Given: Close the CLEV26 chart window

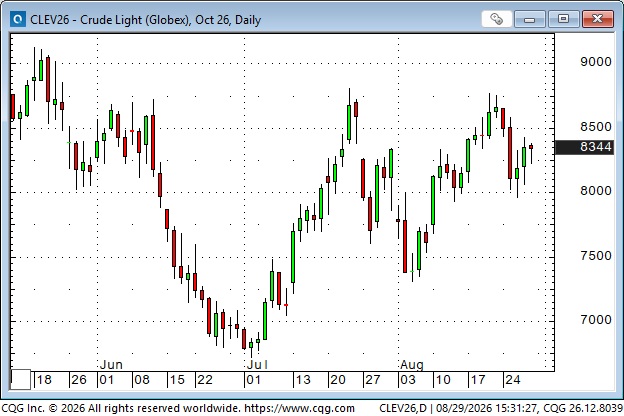Looking at the screenshot, I should coord(597,19).
